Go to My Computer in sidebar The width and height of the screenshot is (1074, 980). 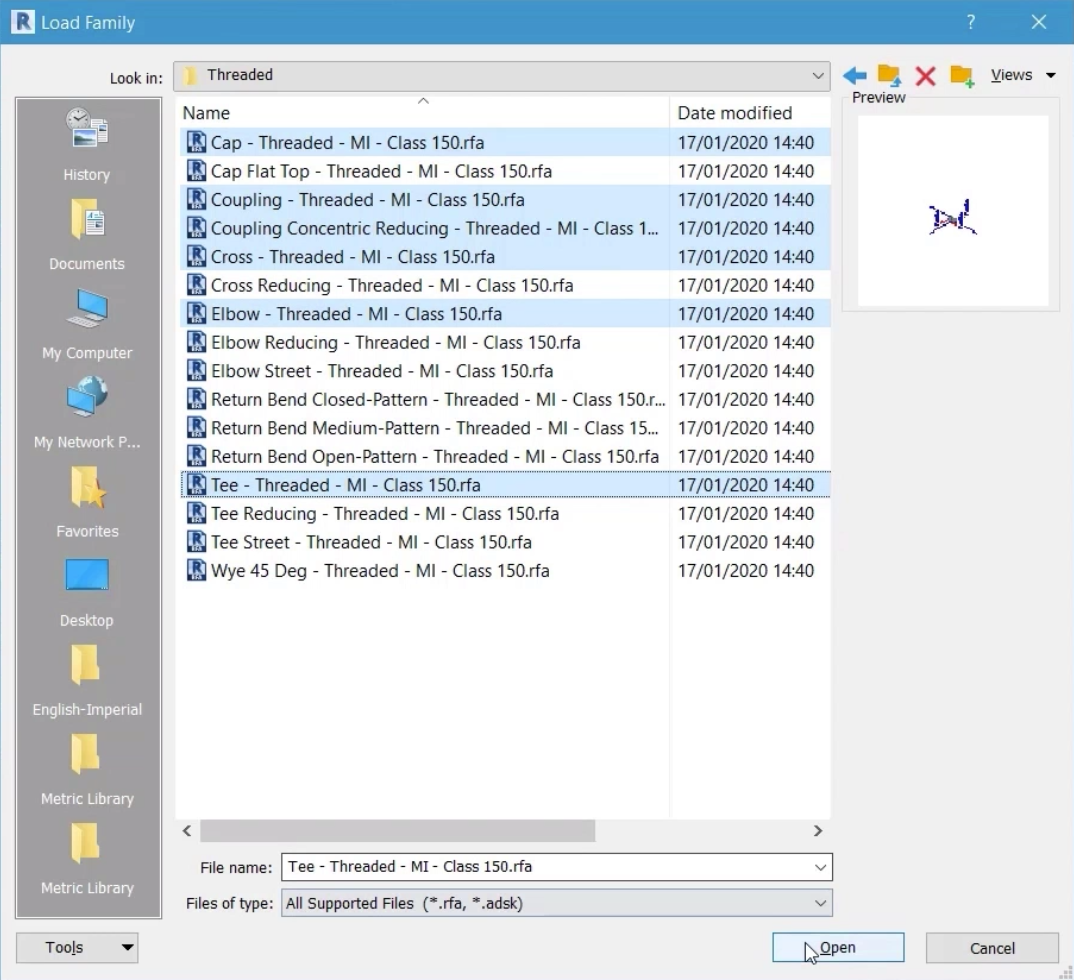point(87,324)
